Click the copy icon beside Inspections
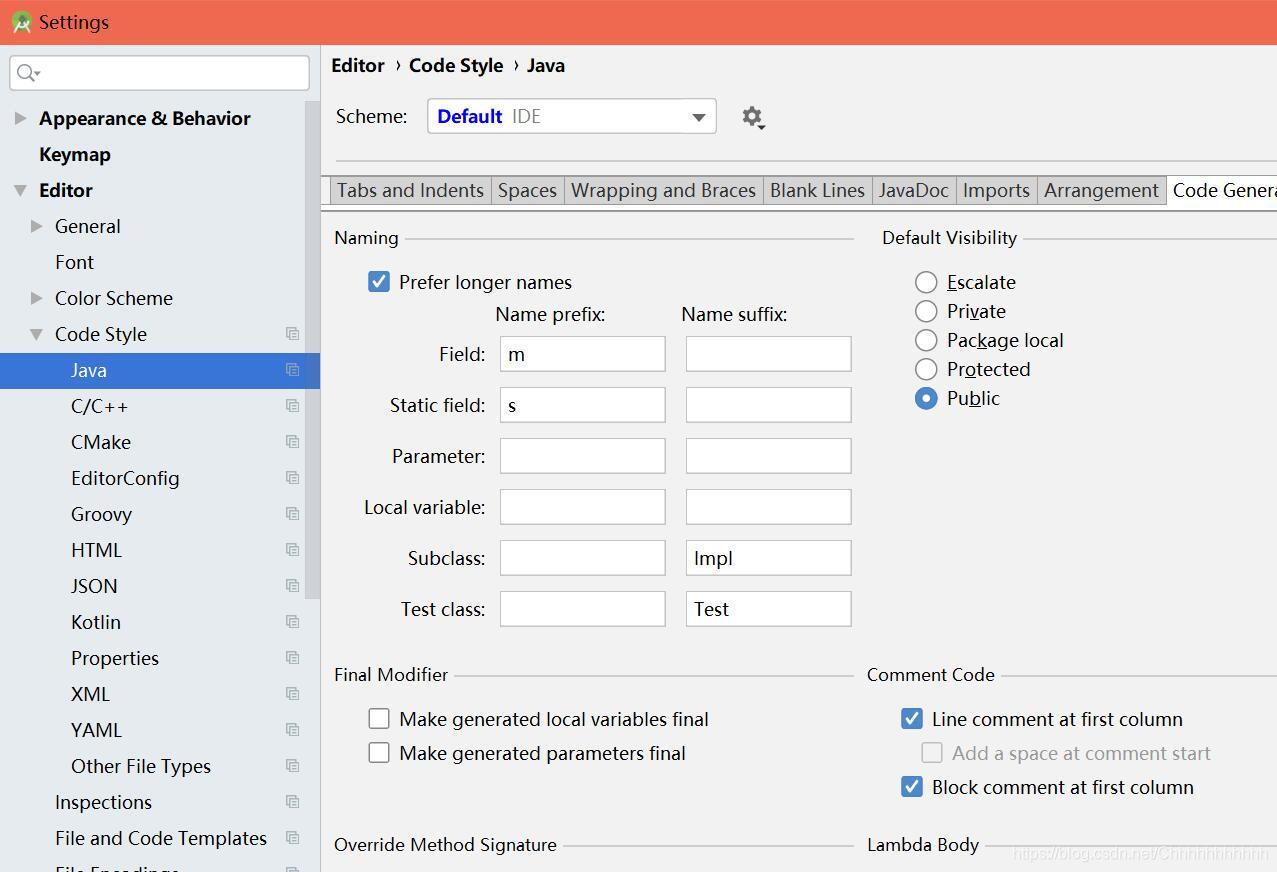The height and width of the screenshot is (872, 1277). click(292, 802)
